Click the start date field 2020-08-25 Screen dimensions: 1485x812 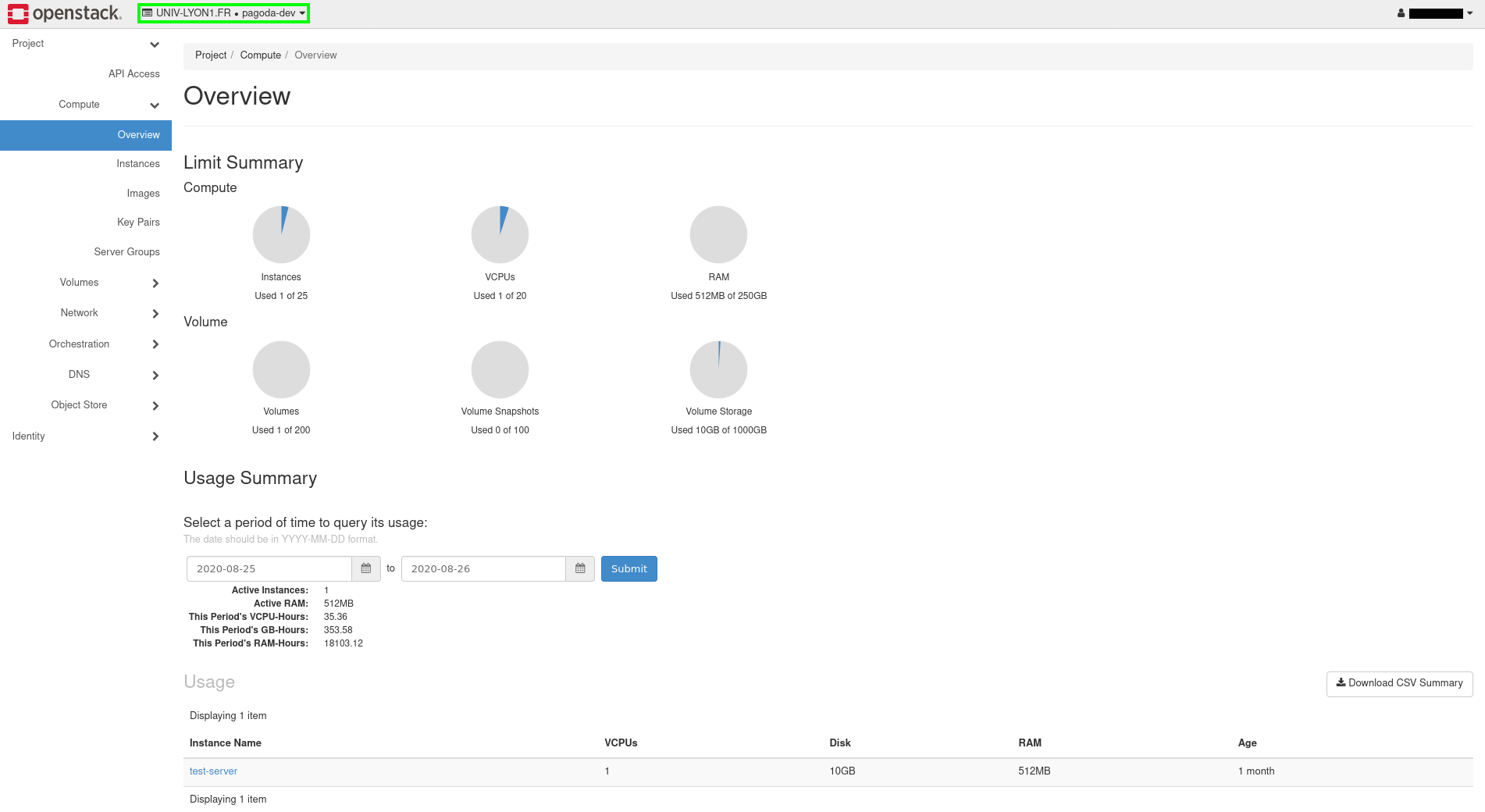pyautogui.click(x=269, y=568)
